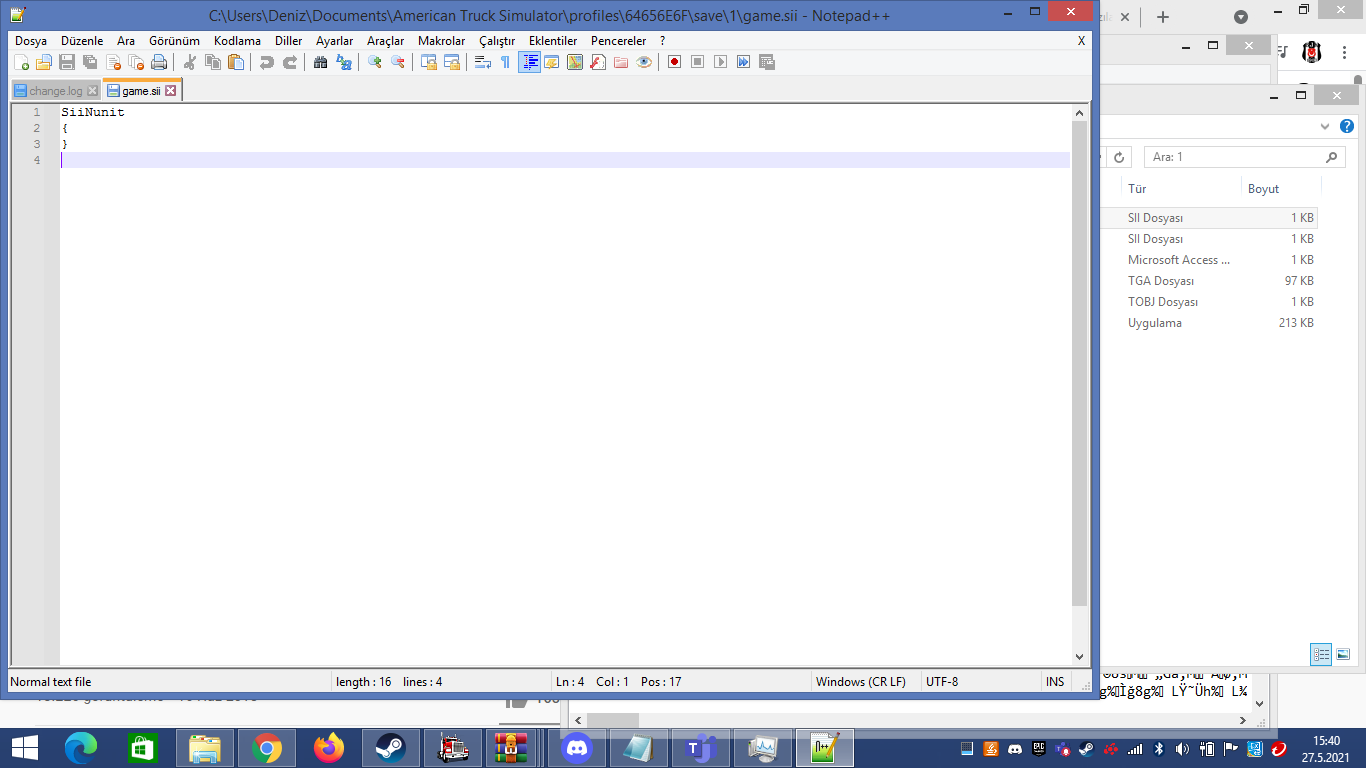This screenshot has width=1366, height=768.
Task: Select the TGA Dosyası row in Explorer
Action: click(x=1208, y=281)
